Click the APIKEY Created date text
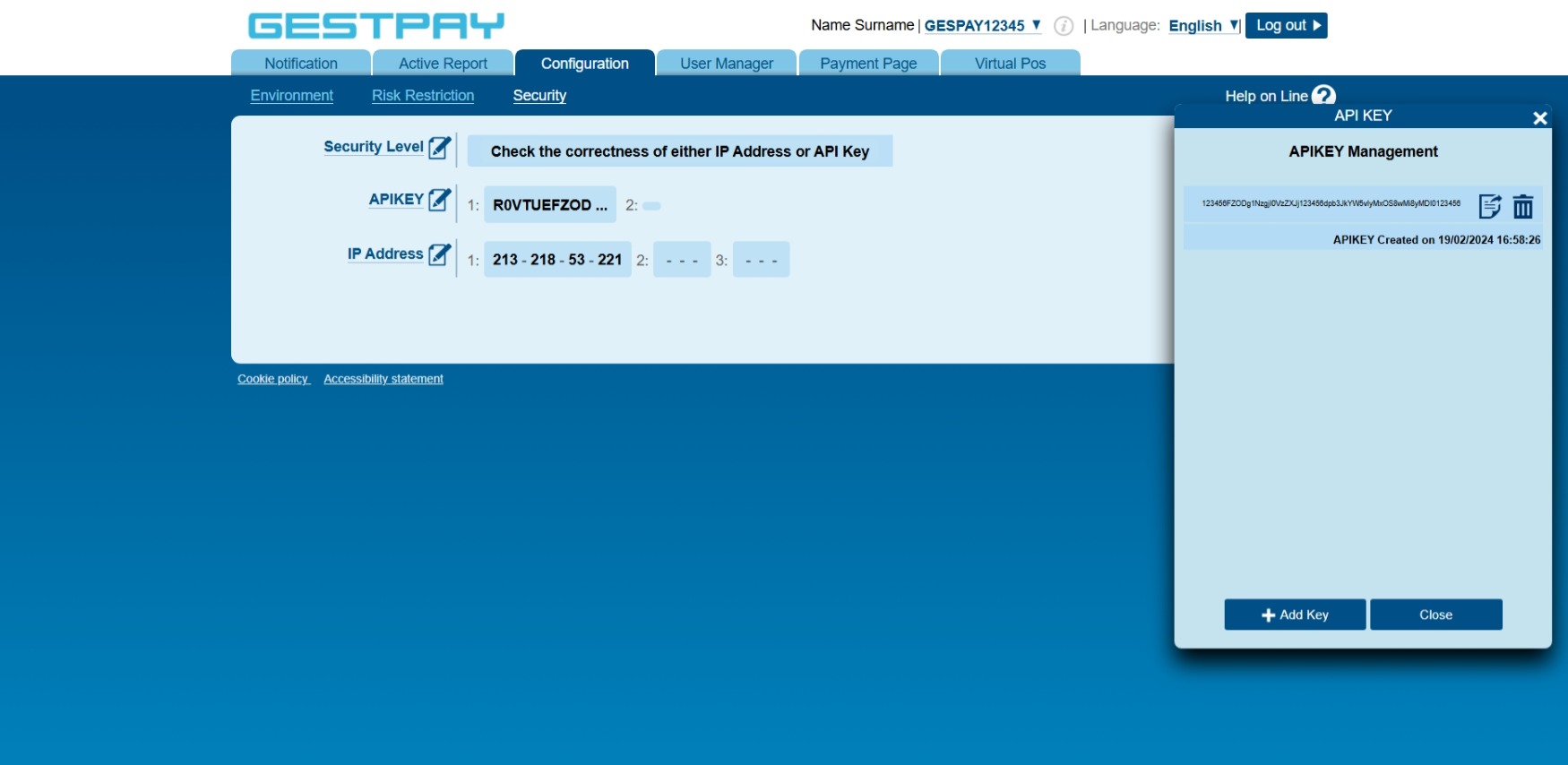The width and height of the screenshot is (1568, 765). click(1436, 239)
